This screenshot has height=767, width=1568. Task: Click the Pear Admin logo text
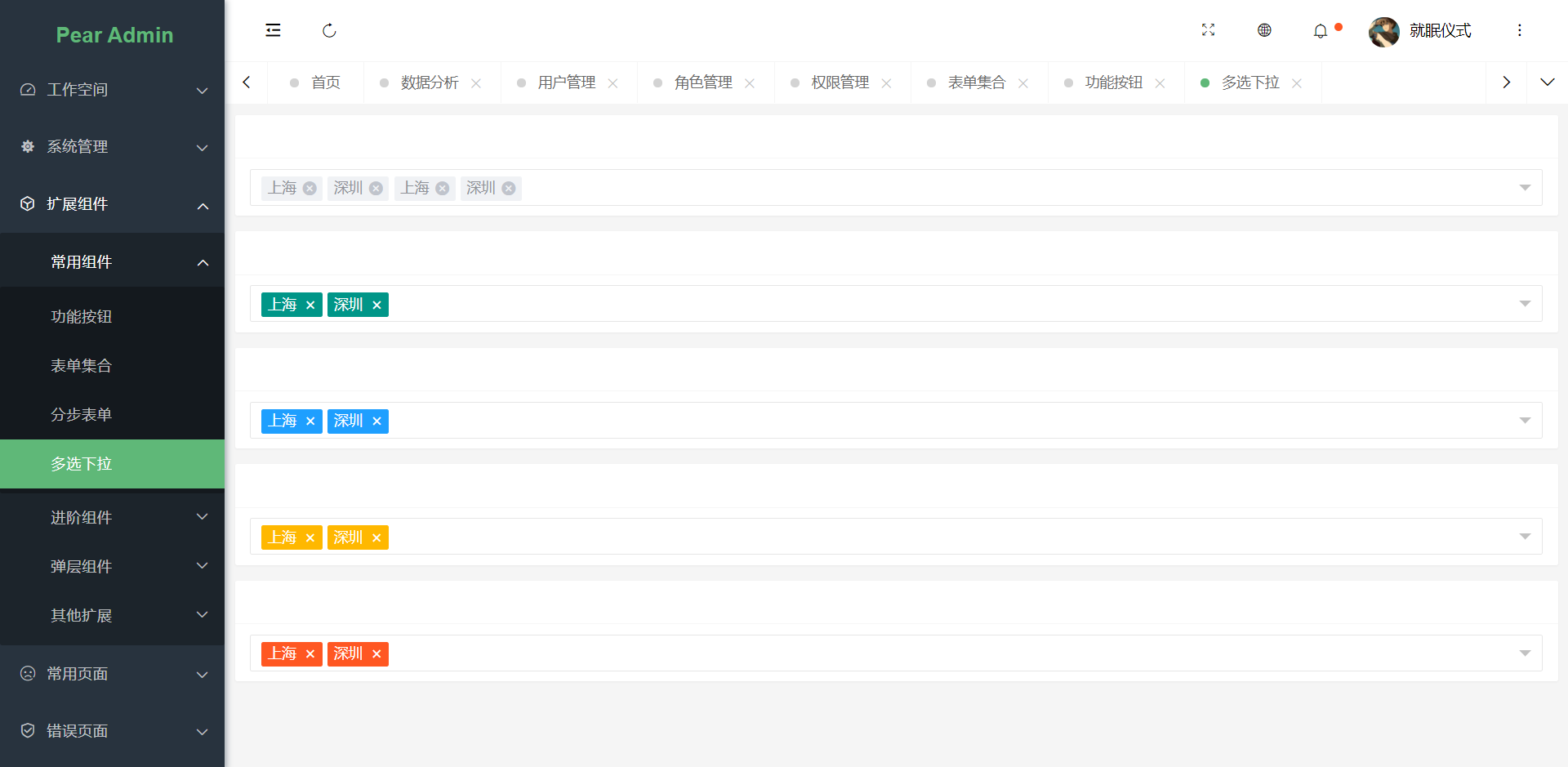(114, 35)
